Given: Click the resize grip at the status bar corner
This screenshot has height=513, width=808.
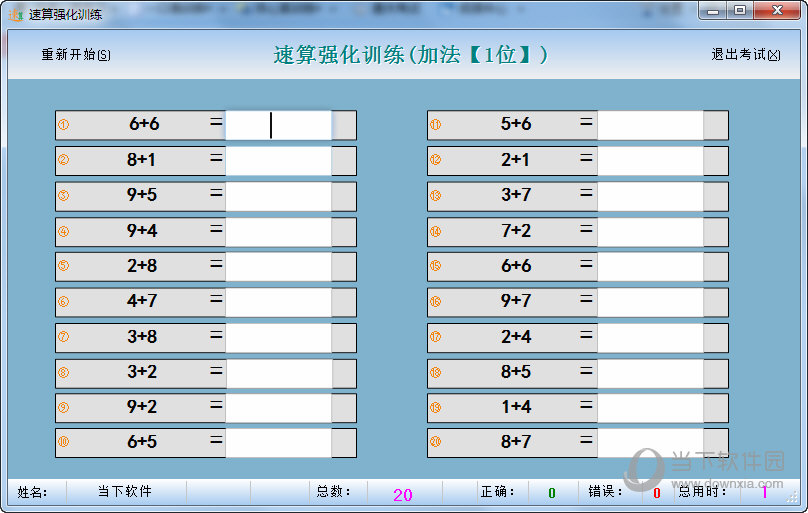Looking at the screenshot, I should click(x=792, y=497).
